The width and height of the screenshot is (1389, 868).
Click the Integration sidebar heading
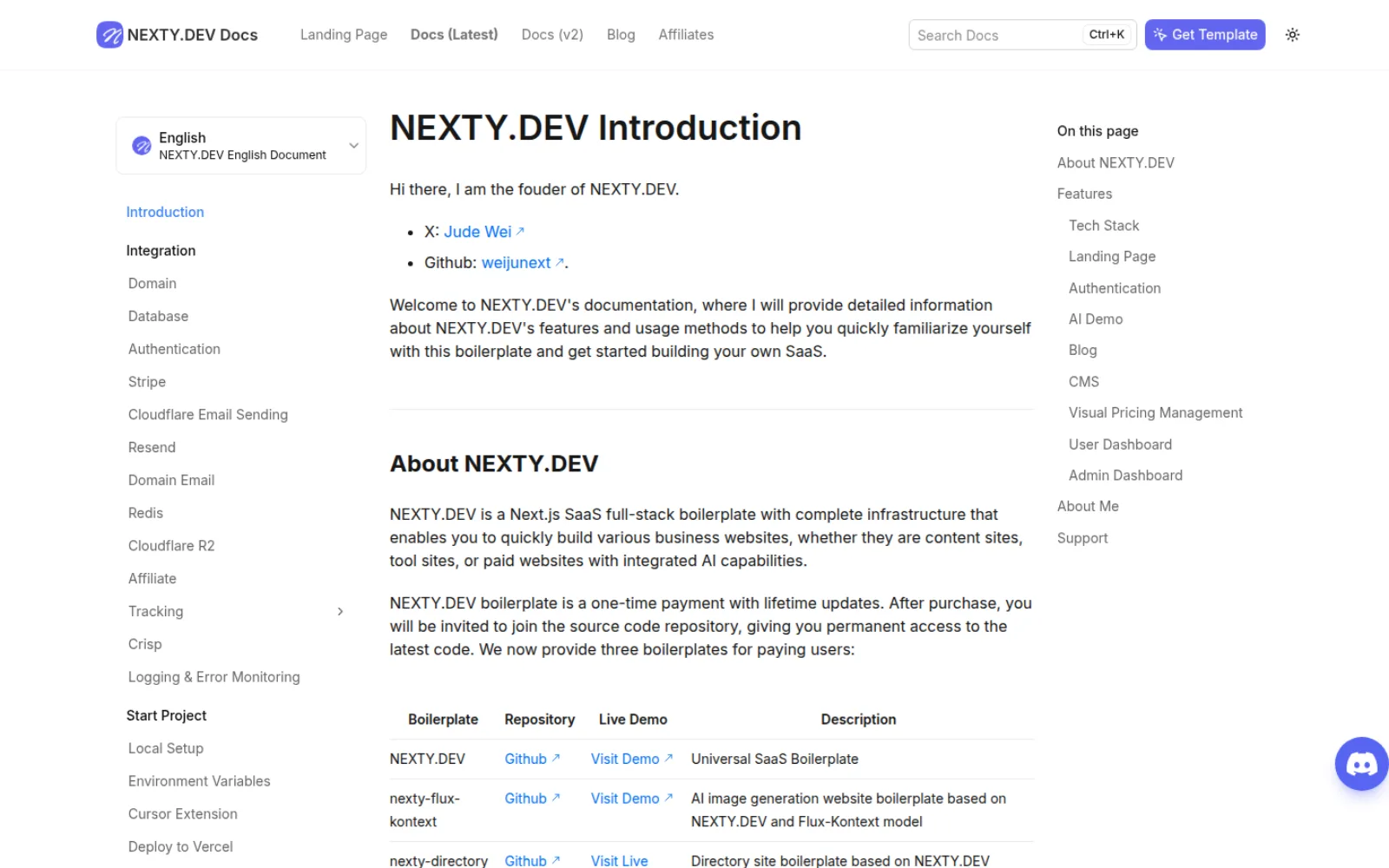tap(161, 251)
